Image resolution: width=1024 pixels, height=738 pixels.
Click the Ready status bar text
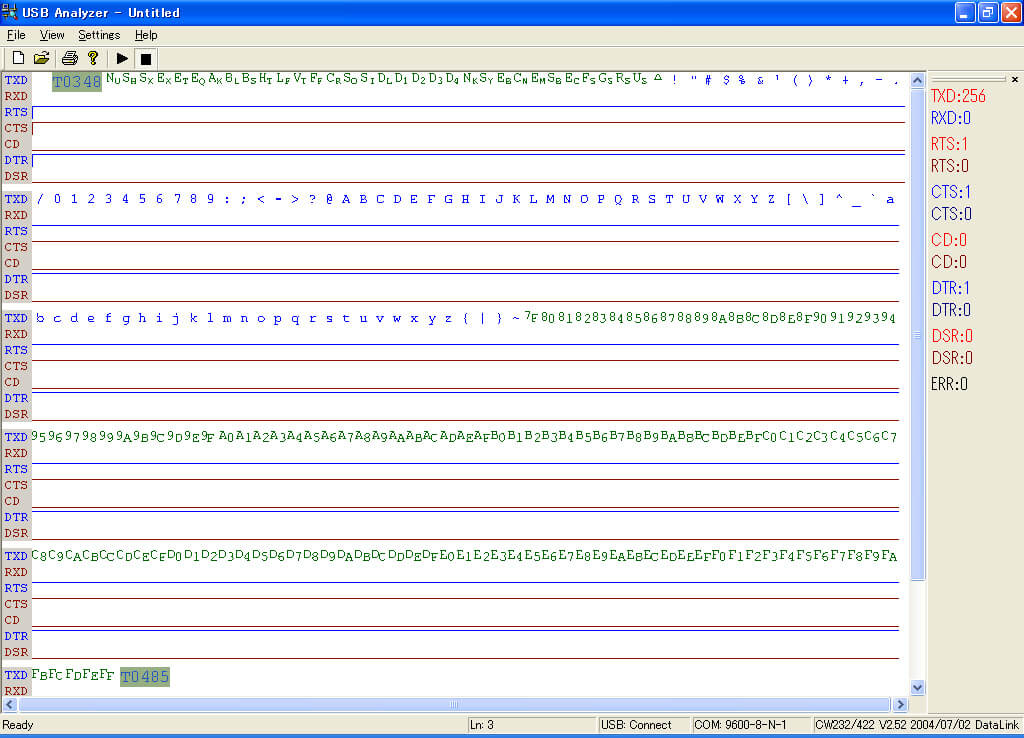18,725
